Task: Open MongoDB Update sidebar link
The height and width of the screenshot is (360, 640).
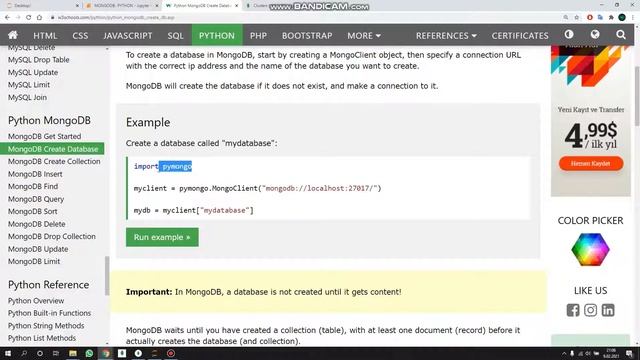Action: [38, 249]
